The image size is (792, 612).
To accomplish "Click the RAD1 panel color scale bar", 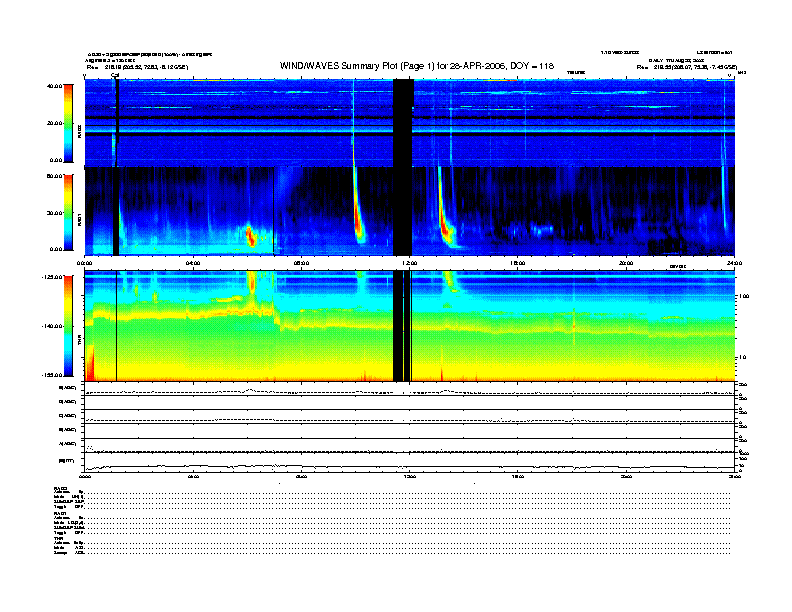I will click(x=68, y=212).
